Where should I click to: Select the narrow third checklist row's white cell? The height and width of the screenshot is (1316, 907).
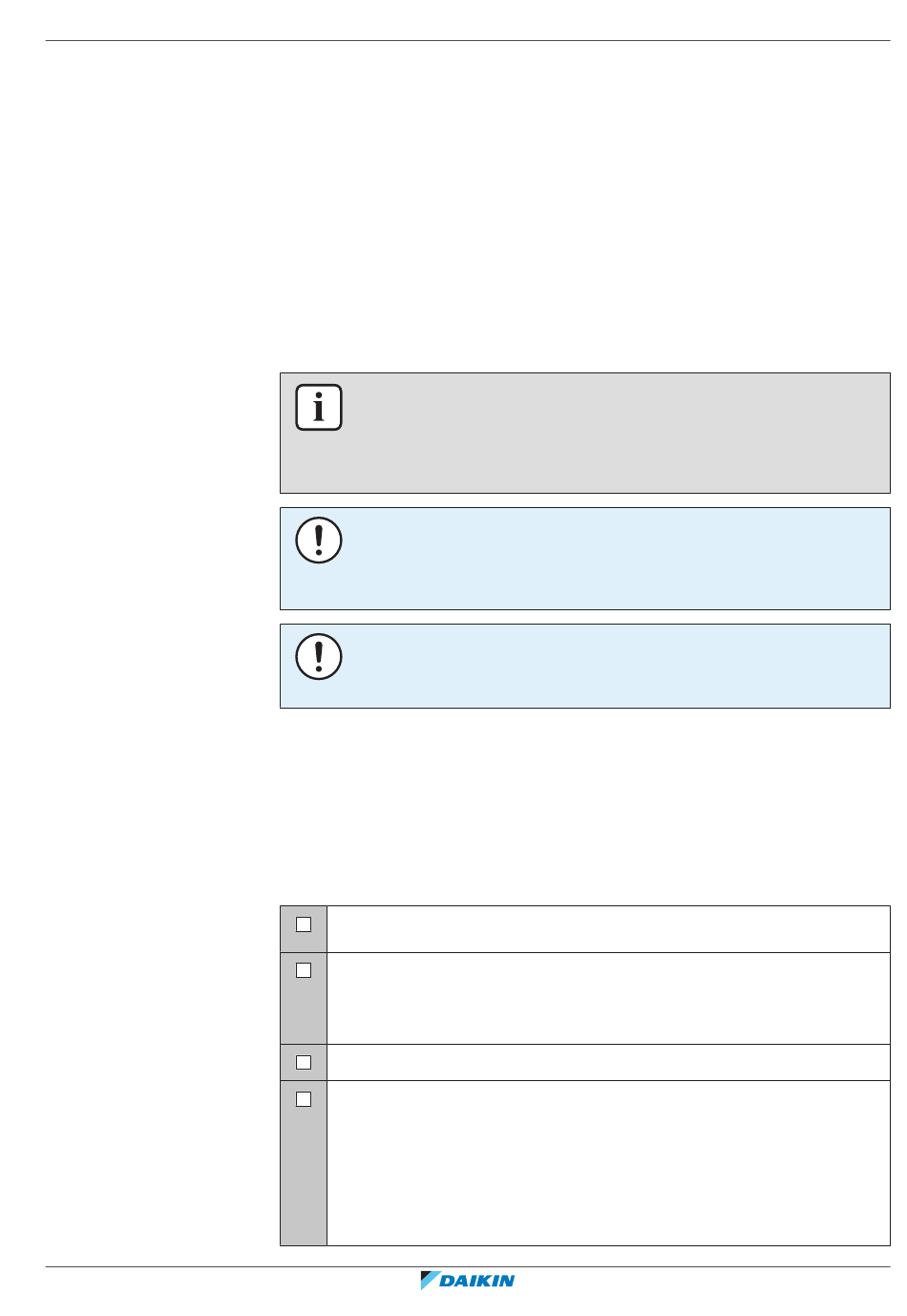tap(608, 1062)
